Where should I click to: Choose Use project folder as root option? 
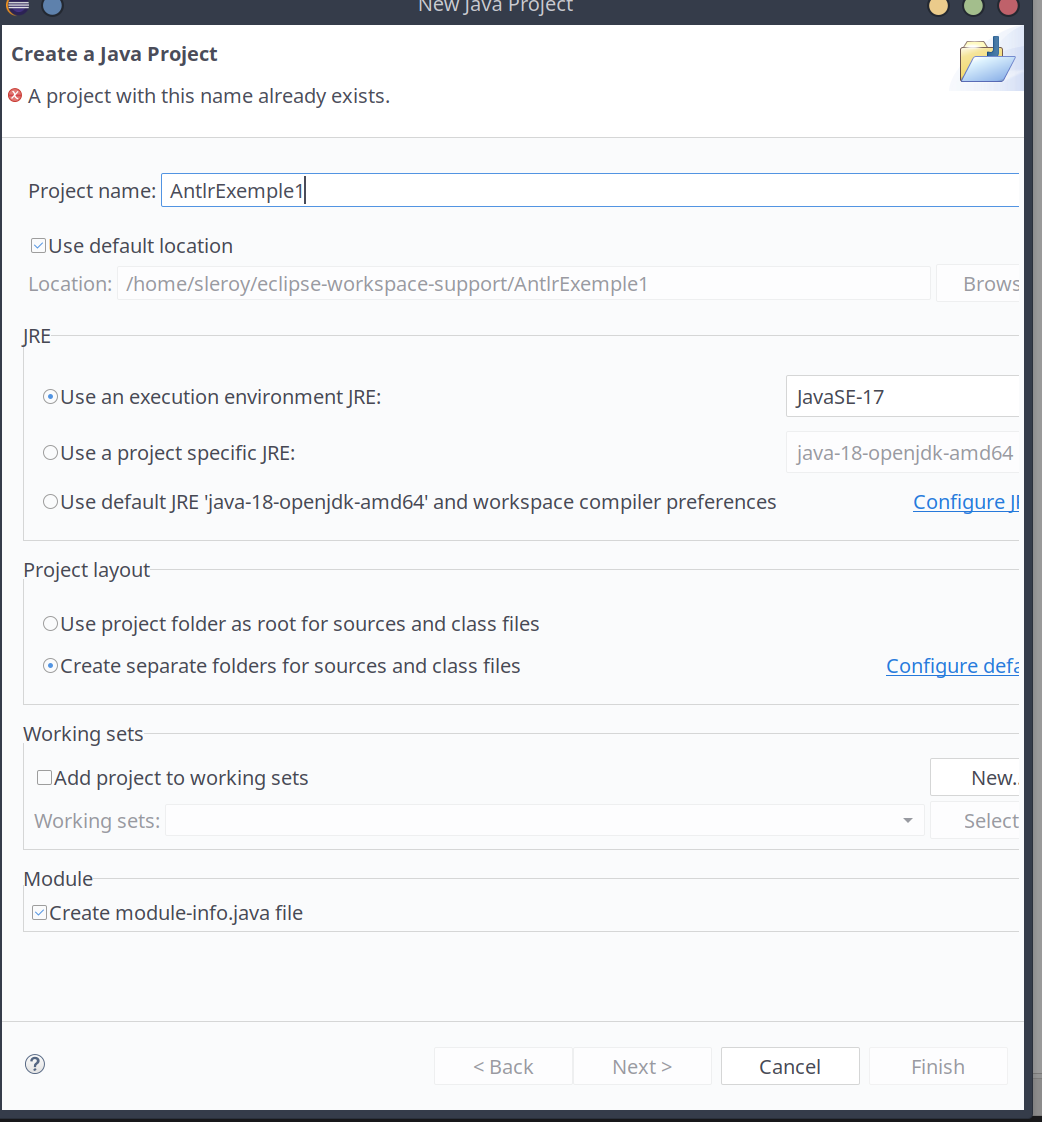pos(50,624)
